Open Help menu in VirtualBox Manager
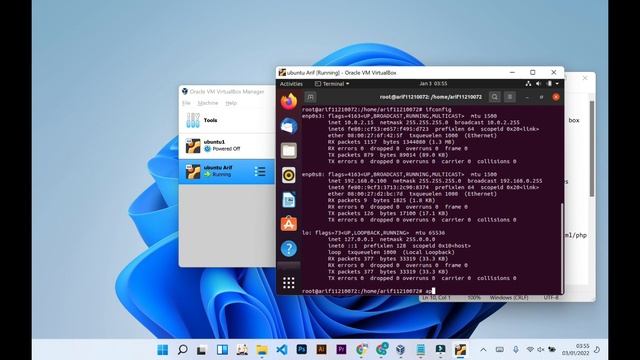This screenshot has width=640, height=360. (231, 103)
